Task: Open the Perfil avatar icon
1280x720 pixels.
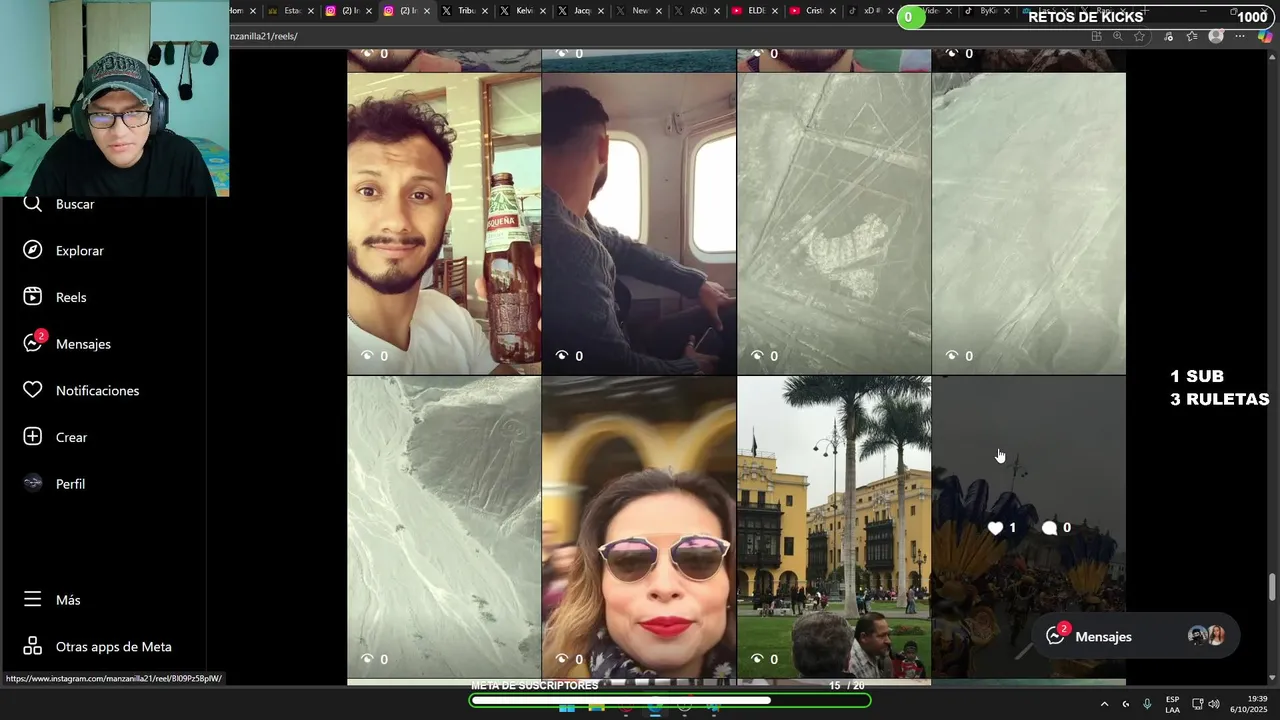Action: tap(33, 483)
